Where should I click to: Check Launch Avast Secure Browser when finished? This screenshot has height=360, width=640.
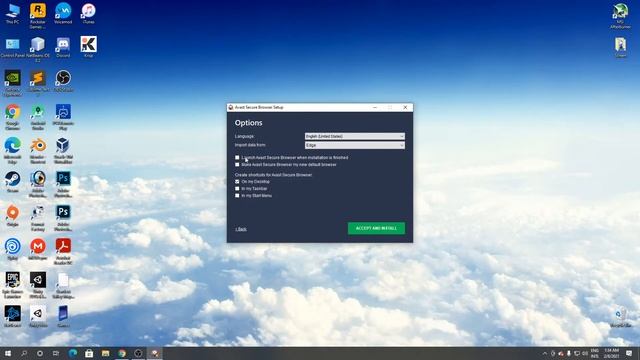tap(237, 158)
